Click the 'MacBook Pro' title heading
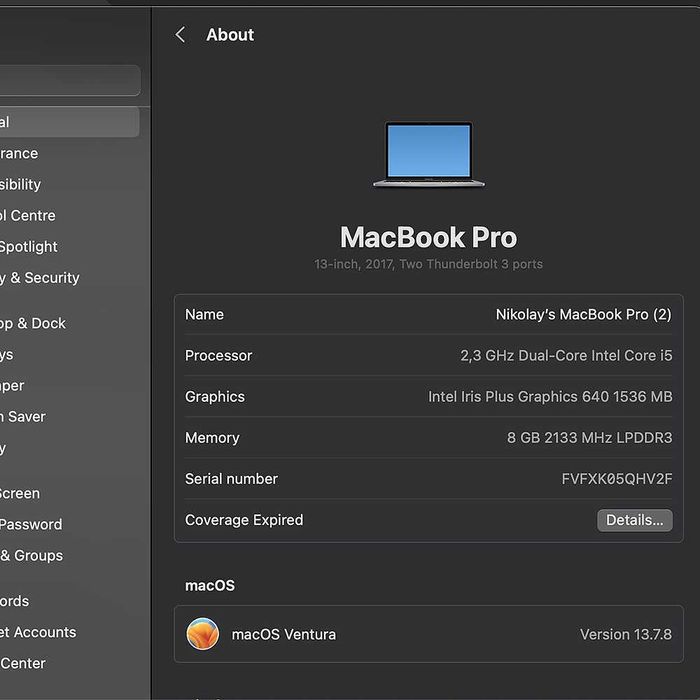This screenshot has height=700, width=700. 429,237
